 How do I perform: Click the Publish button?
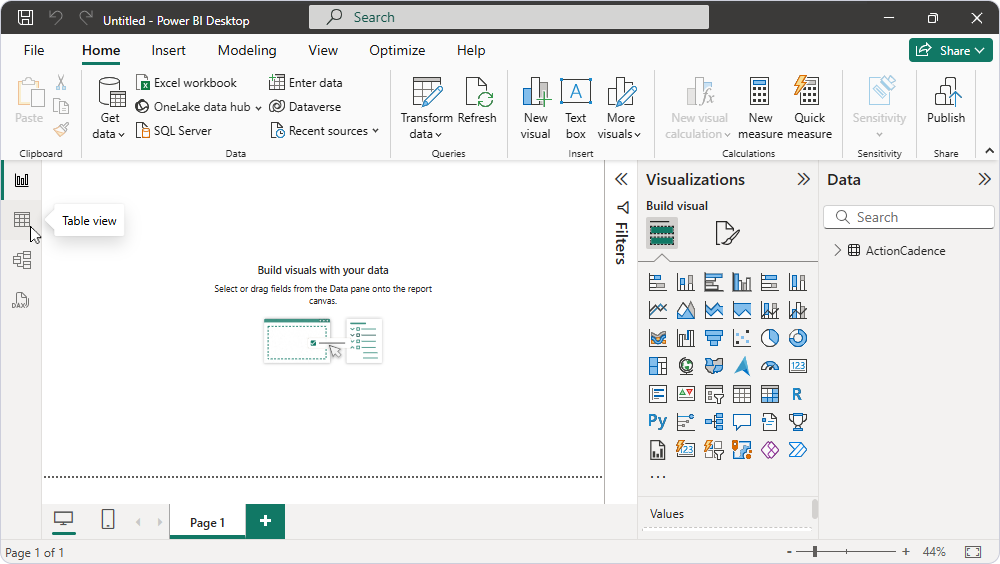pos(946,100)
